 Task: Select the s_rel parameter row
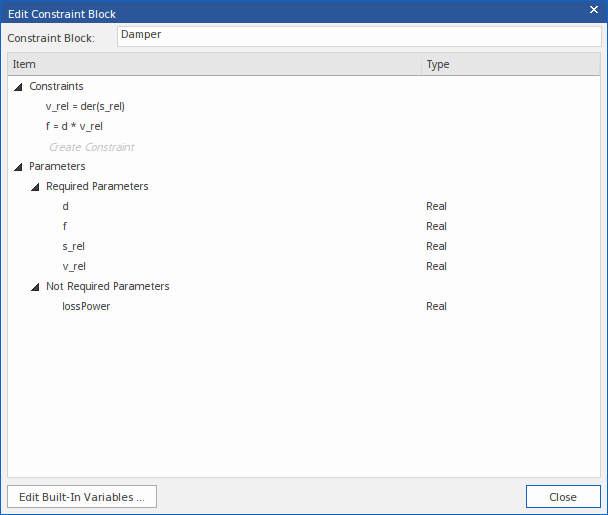click(74, 246)
